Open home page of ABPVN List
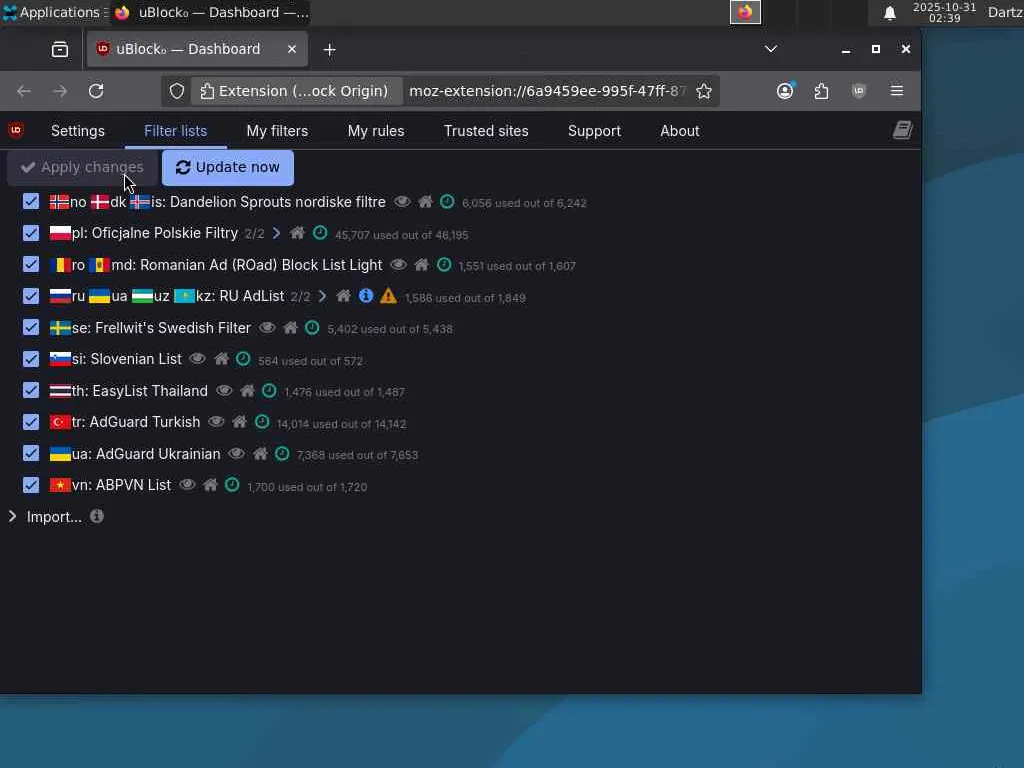This screenshot has width=1024, height=768. pyautogui.click(x=210, y=485)
